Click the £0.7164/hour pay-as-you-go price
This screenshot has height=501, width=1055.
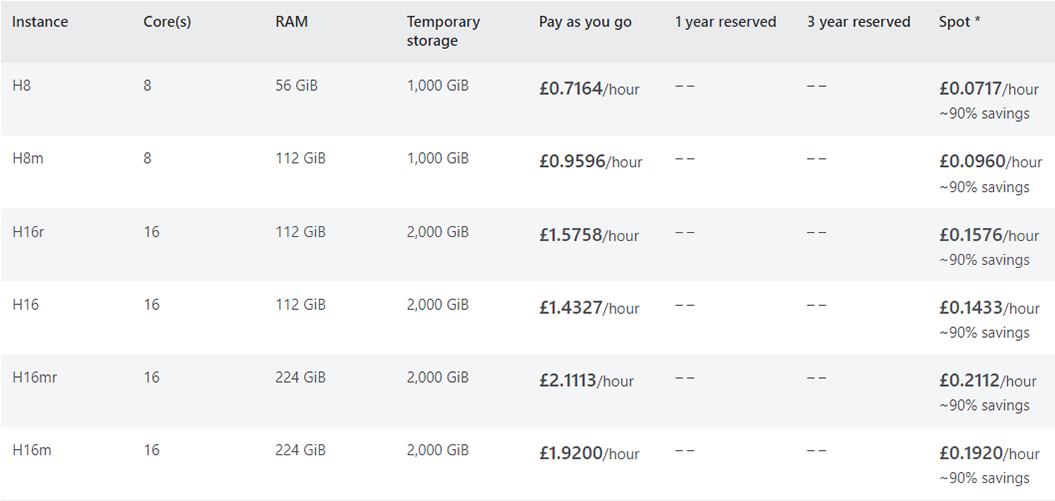[588, 89]
